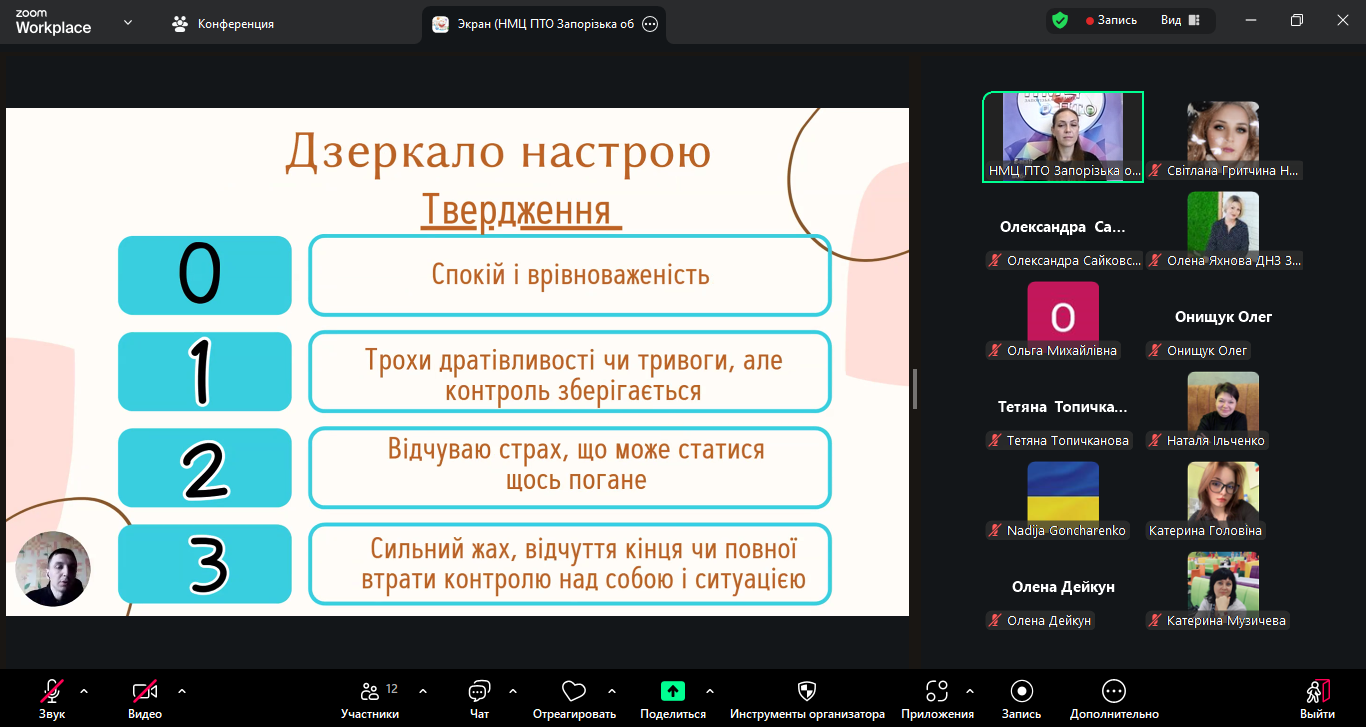Screen dimensions: 1366x728
Task: Open the Участники panel
Action: pos(370,698)
